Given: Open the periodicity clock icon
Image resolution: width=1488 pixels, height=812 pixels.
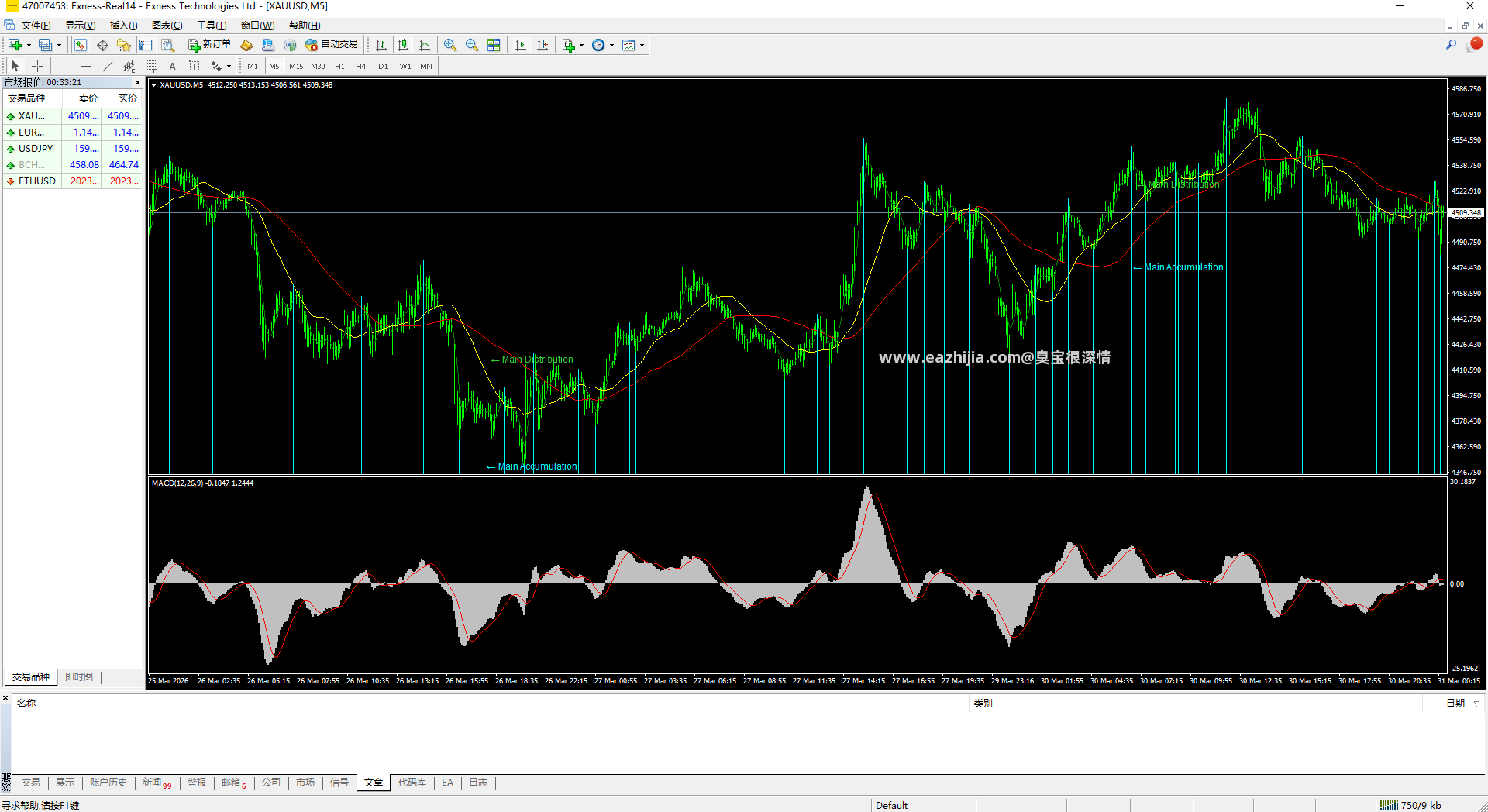Looking at the screenshot, I should tap(598, 45).
